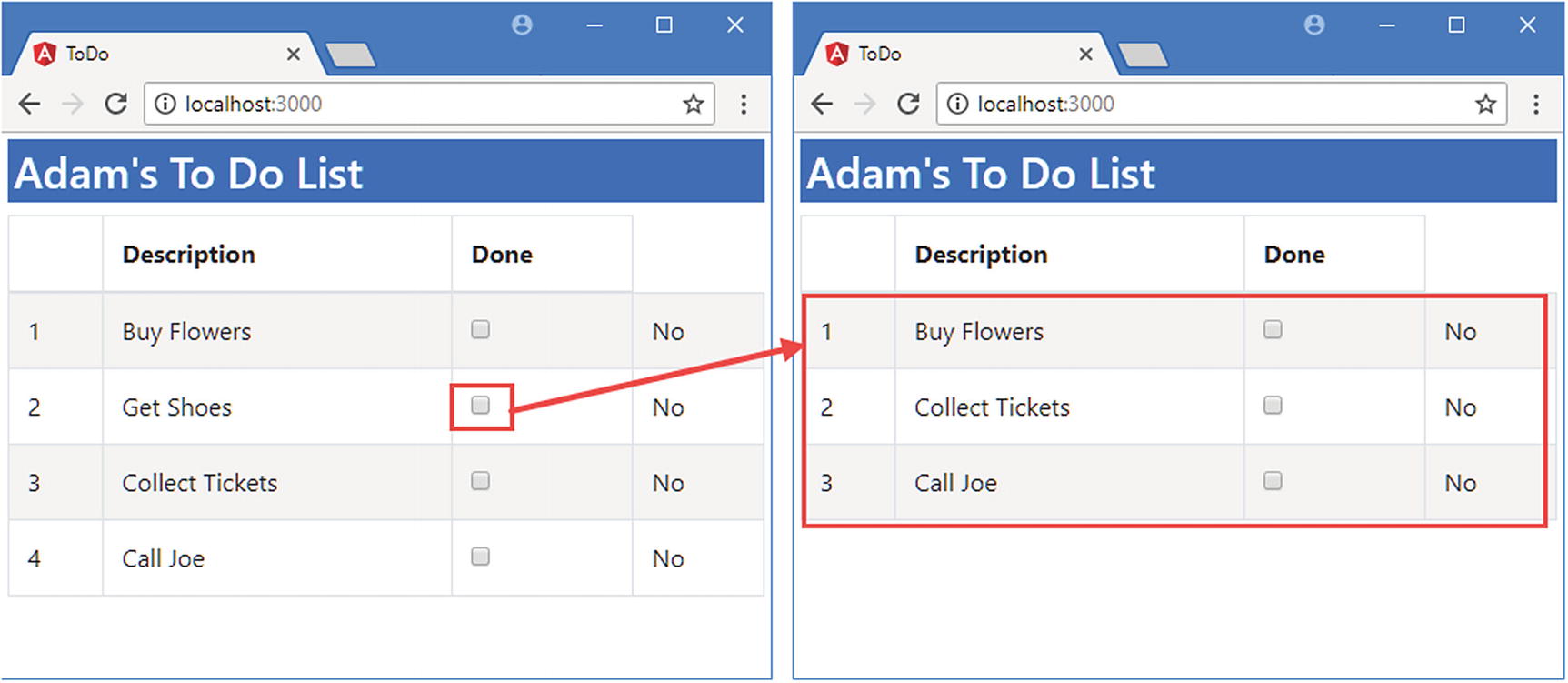Click site info icon in left address bar

[165, 104]
